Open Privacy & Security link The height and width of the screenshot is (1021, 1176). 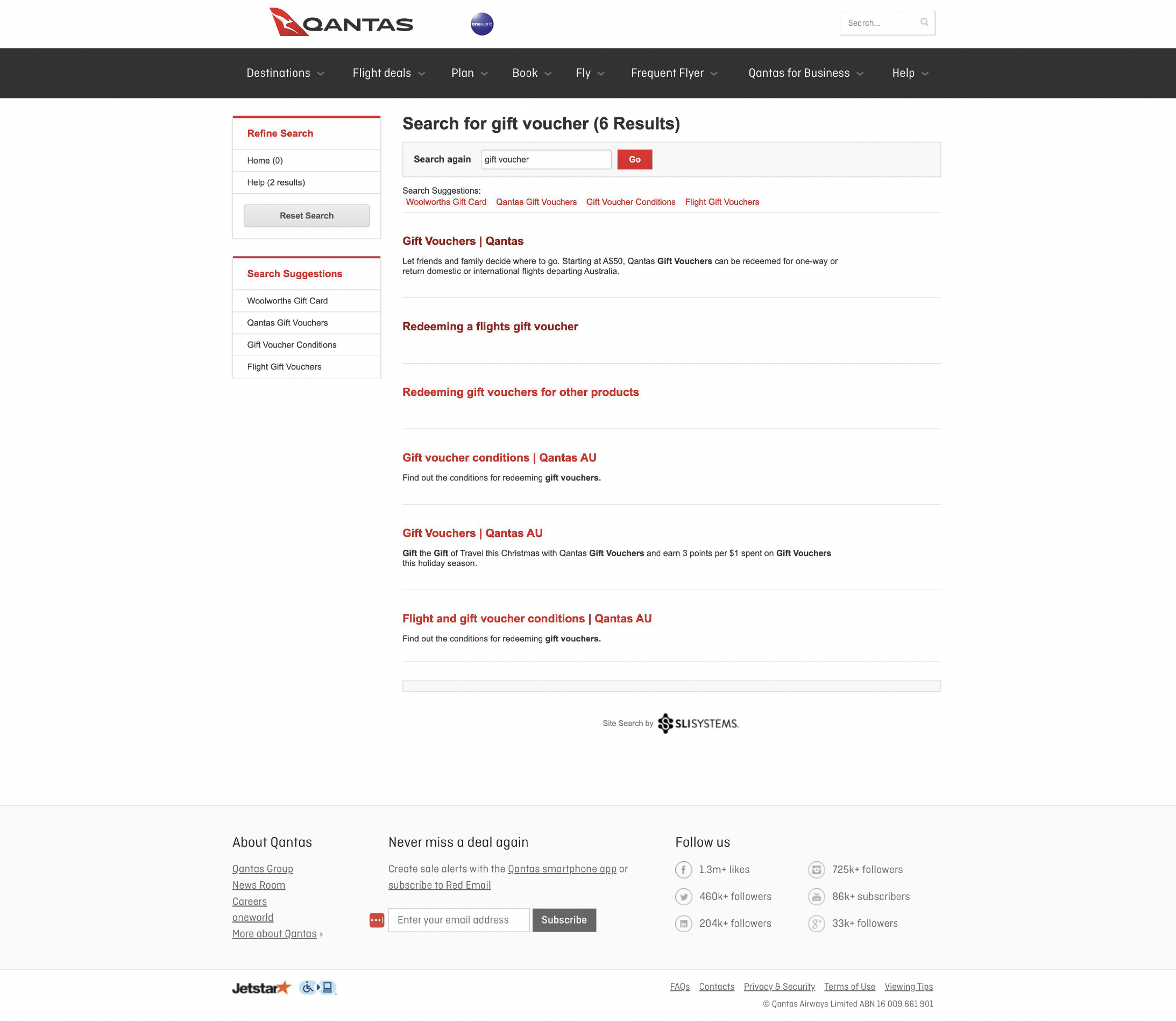point(779,987)
